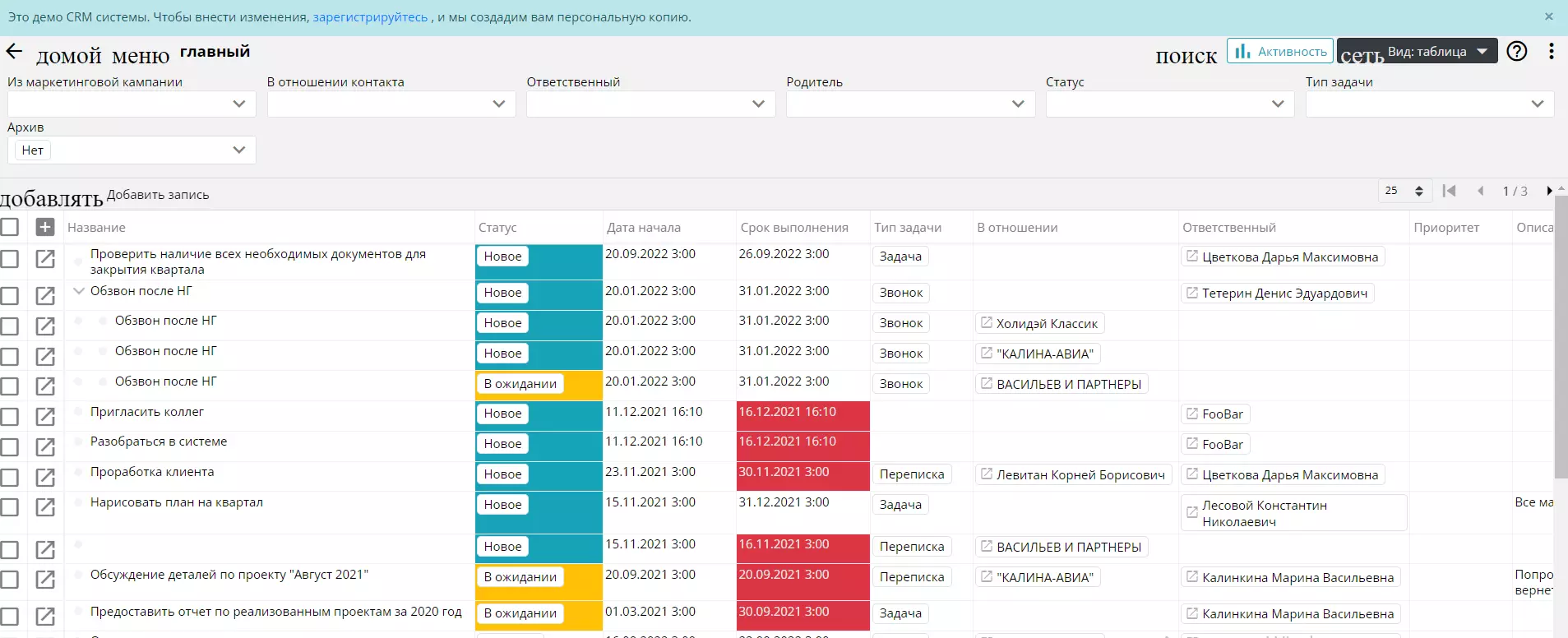Collapse the parent 'Обзвон после НГ' tree row
1568x638 pixels.
pos(79,291)
